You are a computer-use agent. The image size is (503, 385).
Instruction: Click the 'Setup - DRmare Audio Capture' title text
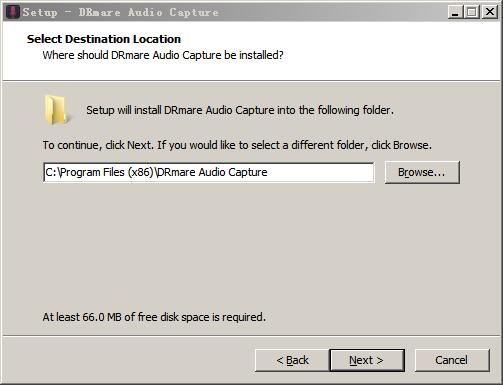[120, 12]
